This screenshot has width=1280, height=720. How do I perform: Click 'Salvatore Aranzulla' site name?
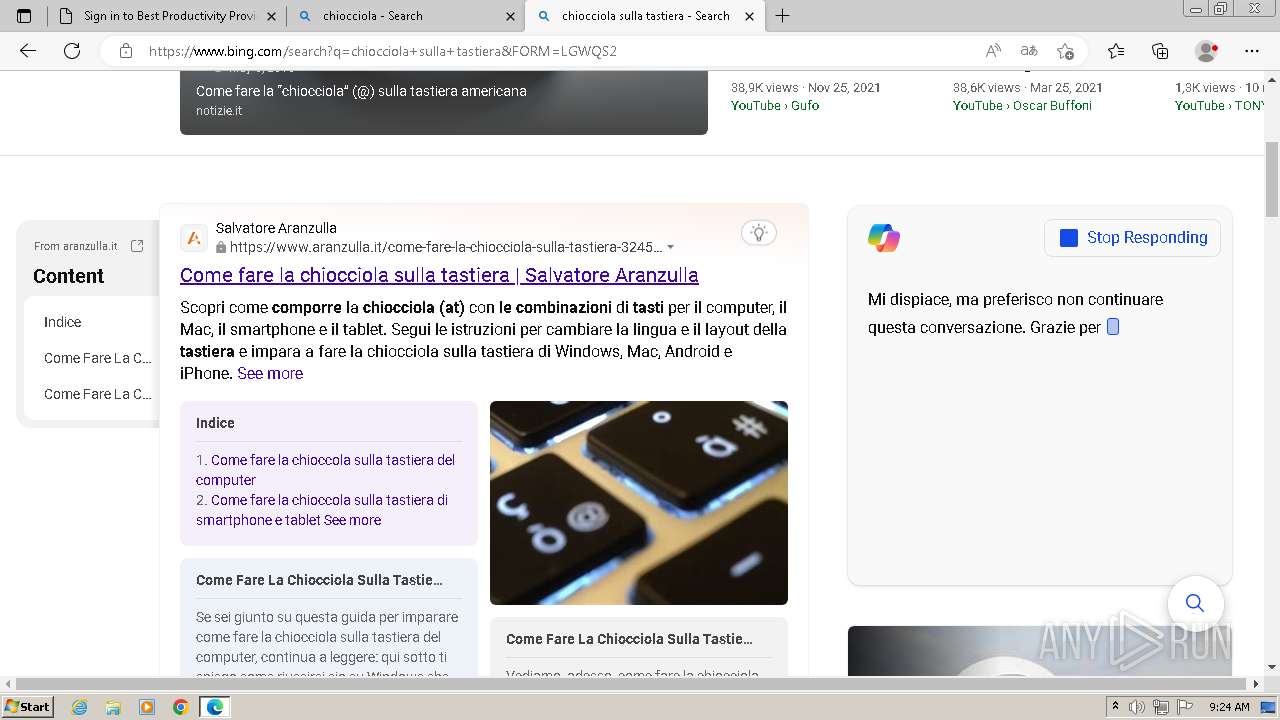pyautogui.click(x=276, y=228)
